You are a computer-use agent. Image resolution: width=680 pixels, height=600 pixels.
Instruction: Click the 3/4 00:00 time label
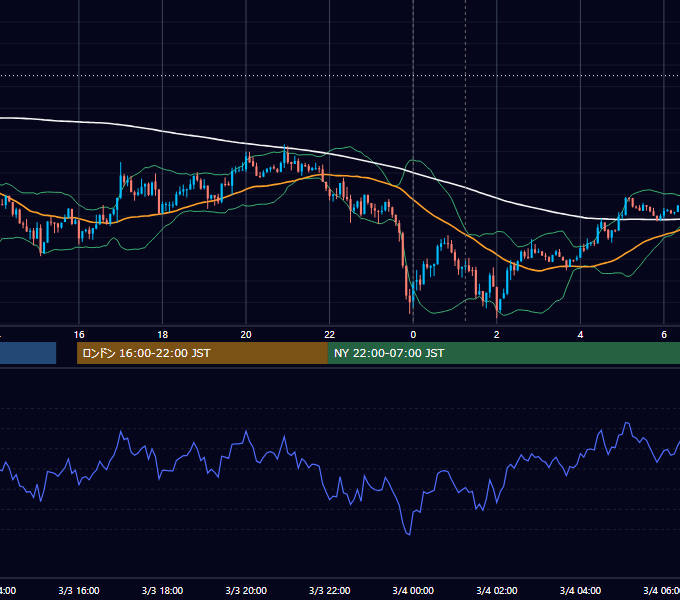click(413, 590)
